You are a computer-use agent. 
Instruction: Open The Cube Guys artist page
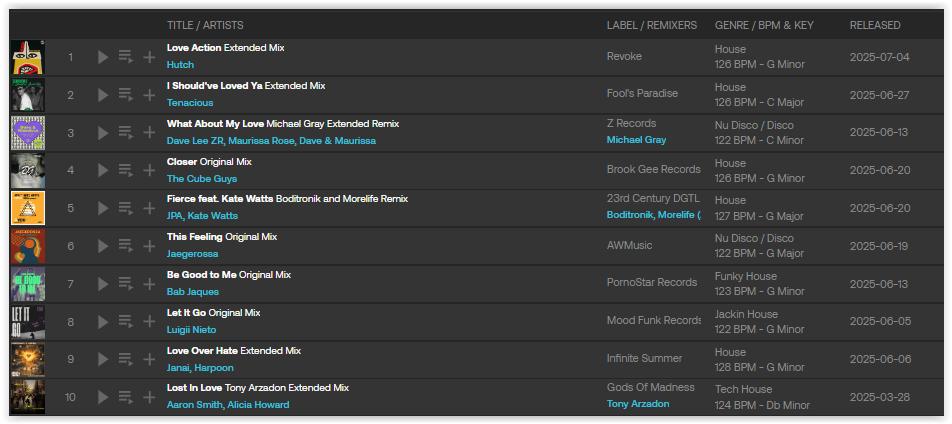pos(202,179)
